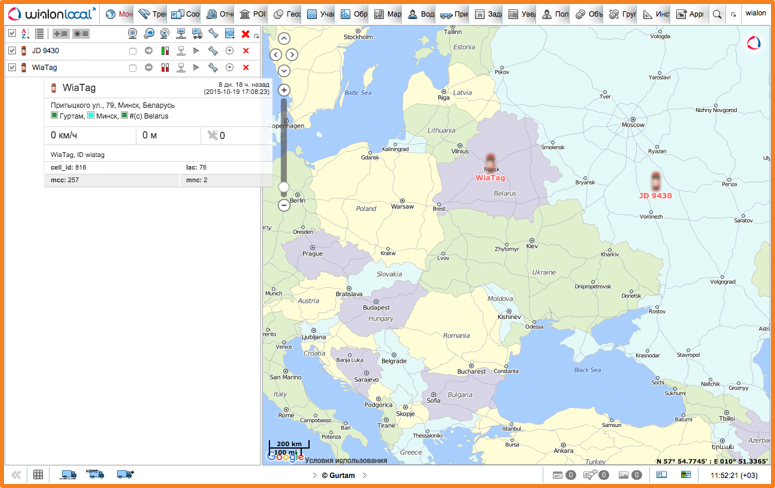Open the unit list view options icon

39,34
